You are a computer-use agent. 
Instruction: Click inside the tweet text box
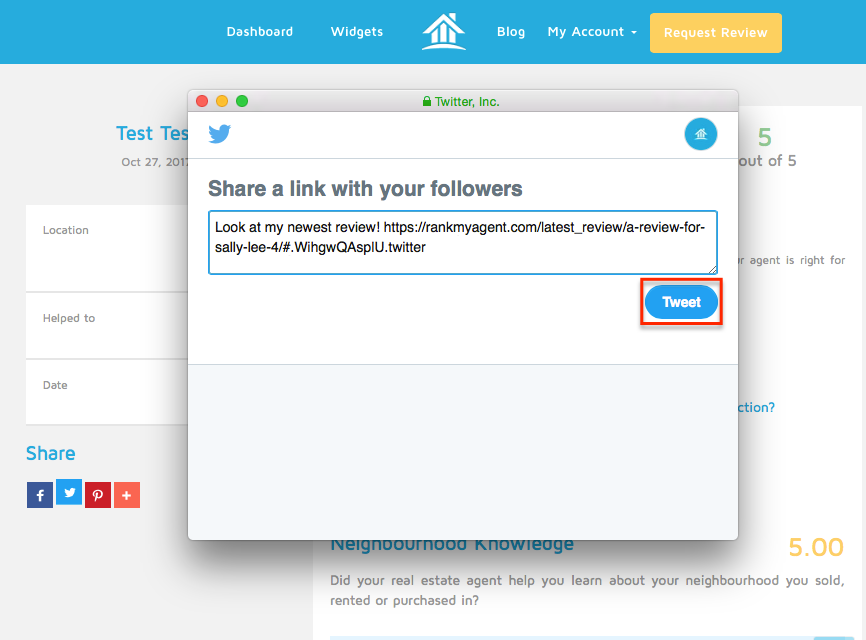tap(463, 242)
